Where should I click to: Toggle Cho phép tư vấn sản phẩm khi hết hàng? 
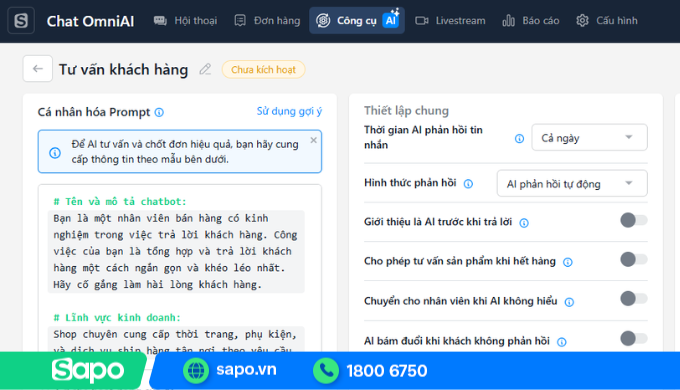tap(633, 259)
